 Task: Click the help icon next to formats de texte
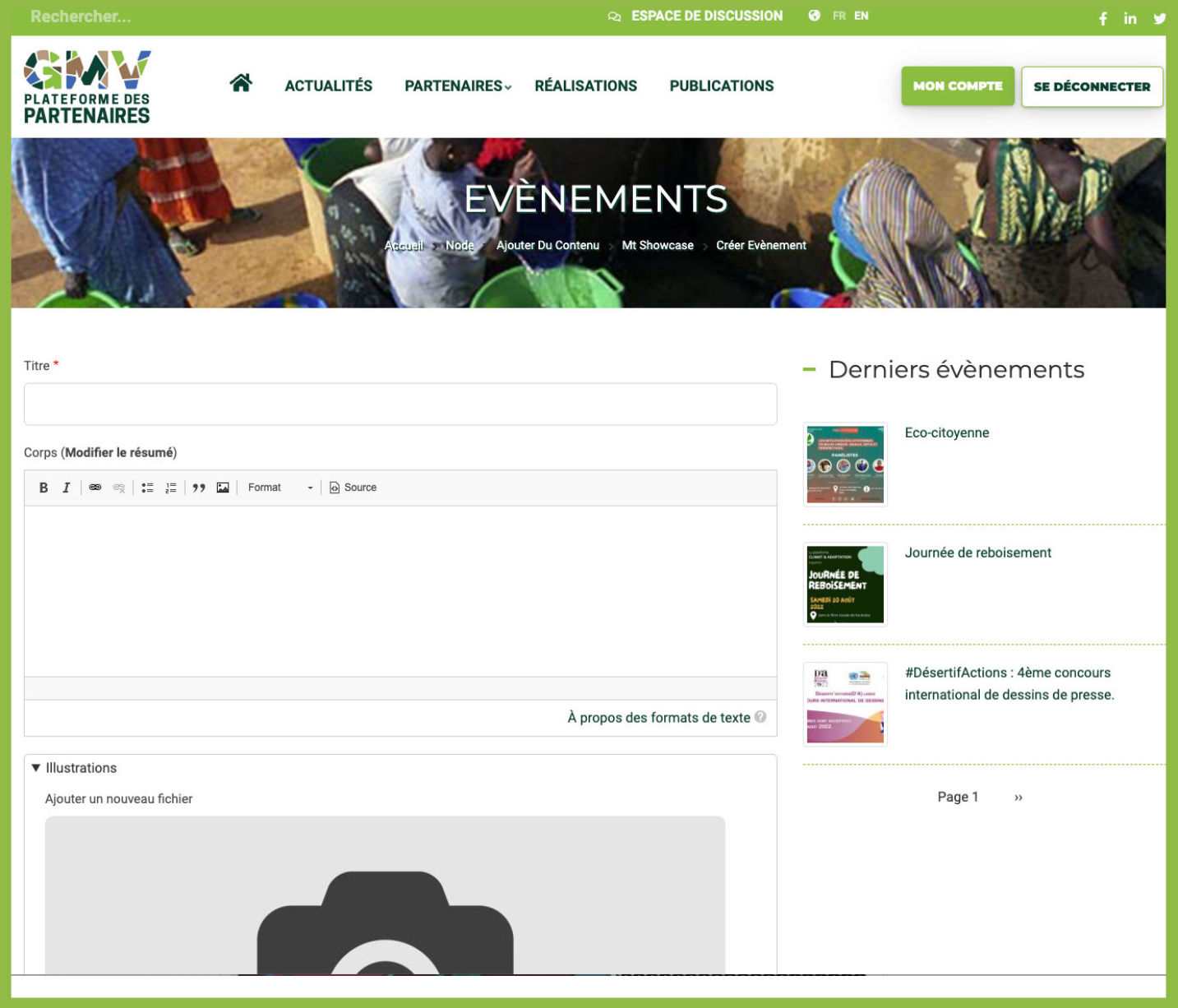[x=760, y=717]
